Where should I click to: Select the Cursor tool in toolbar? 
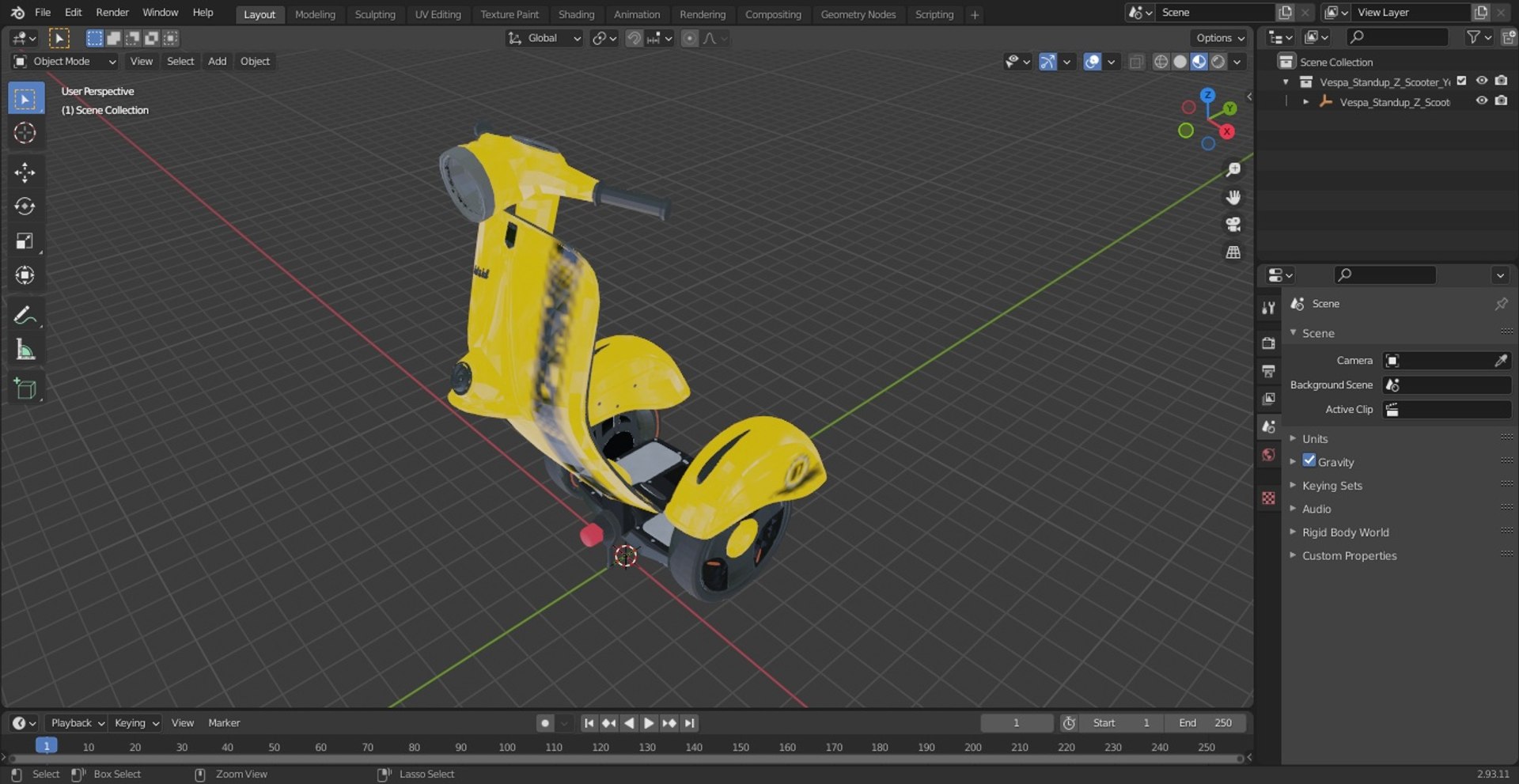pos(25,133)
